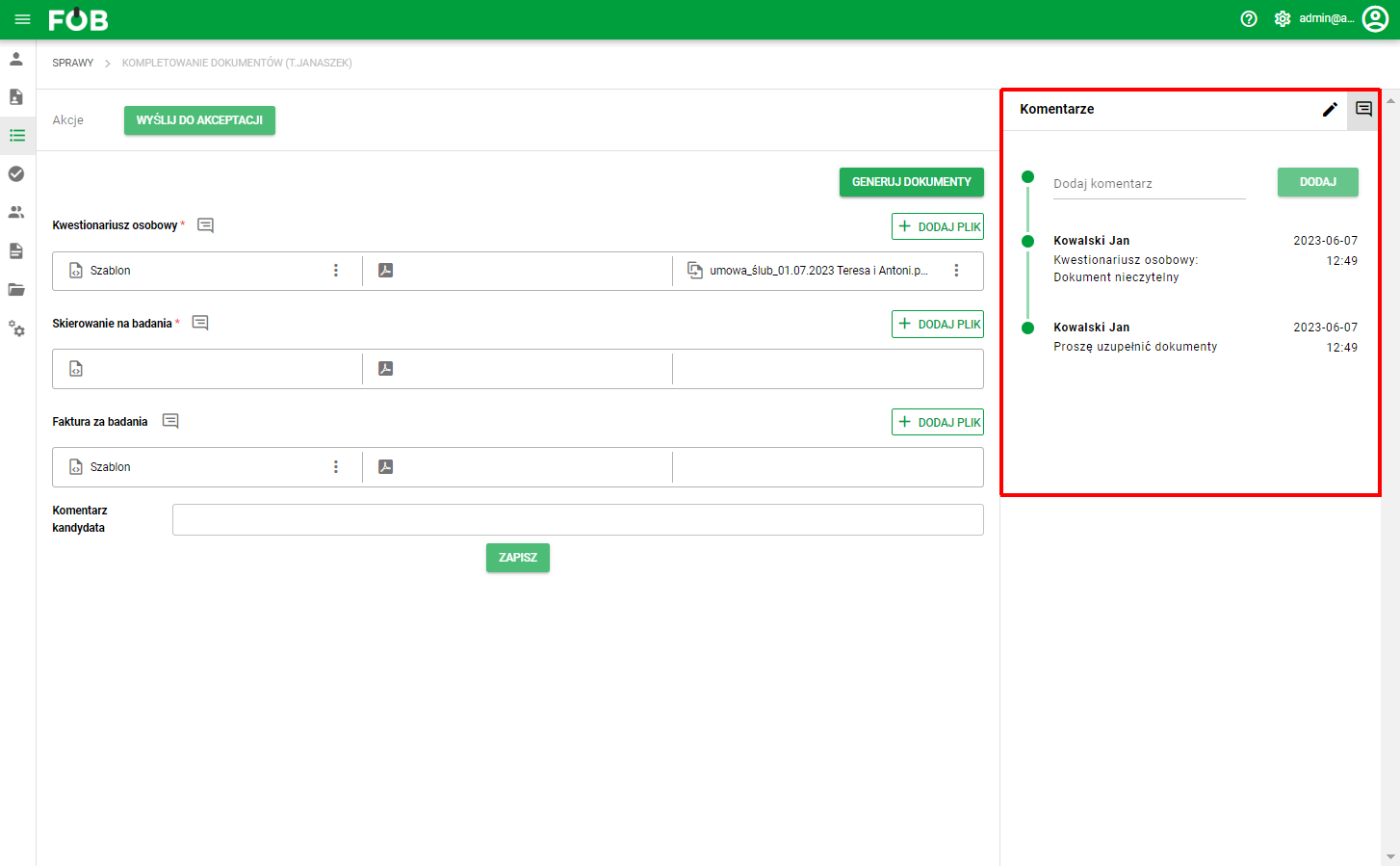Add file to Kwestionariusz osobowy via DODAJ PLIK
Screen dimensions: 1400x866
[x=938, y=226]
